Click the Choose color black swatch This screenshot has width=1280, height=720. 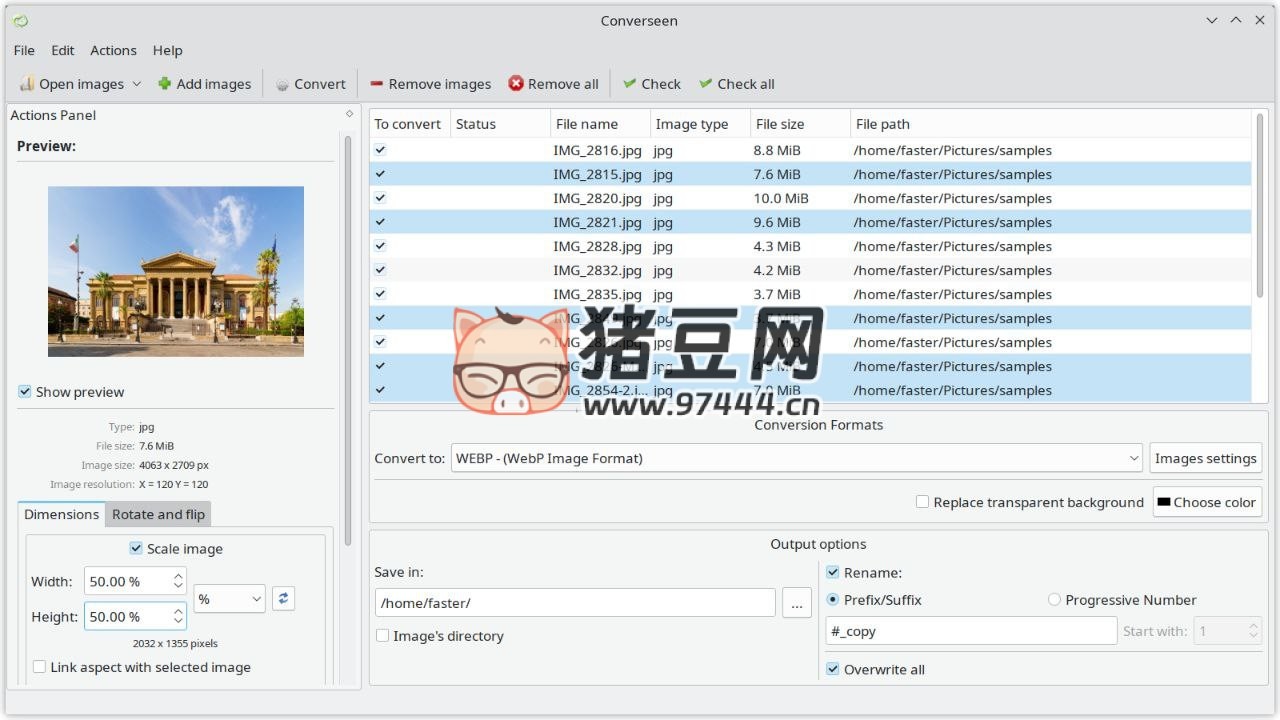pos(1164,502)
